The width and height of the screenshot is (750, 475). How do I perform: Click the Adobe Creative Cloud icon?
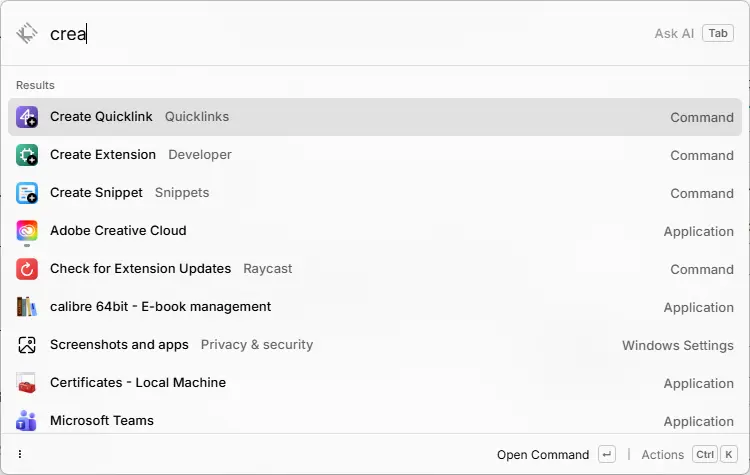(x=27, y=231)
